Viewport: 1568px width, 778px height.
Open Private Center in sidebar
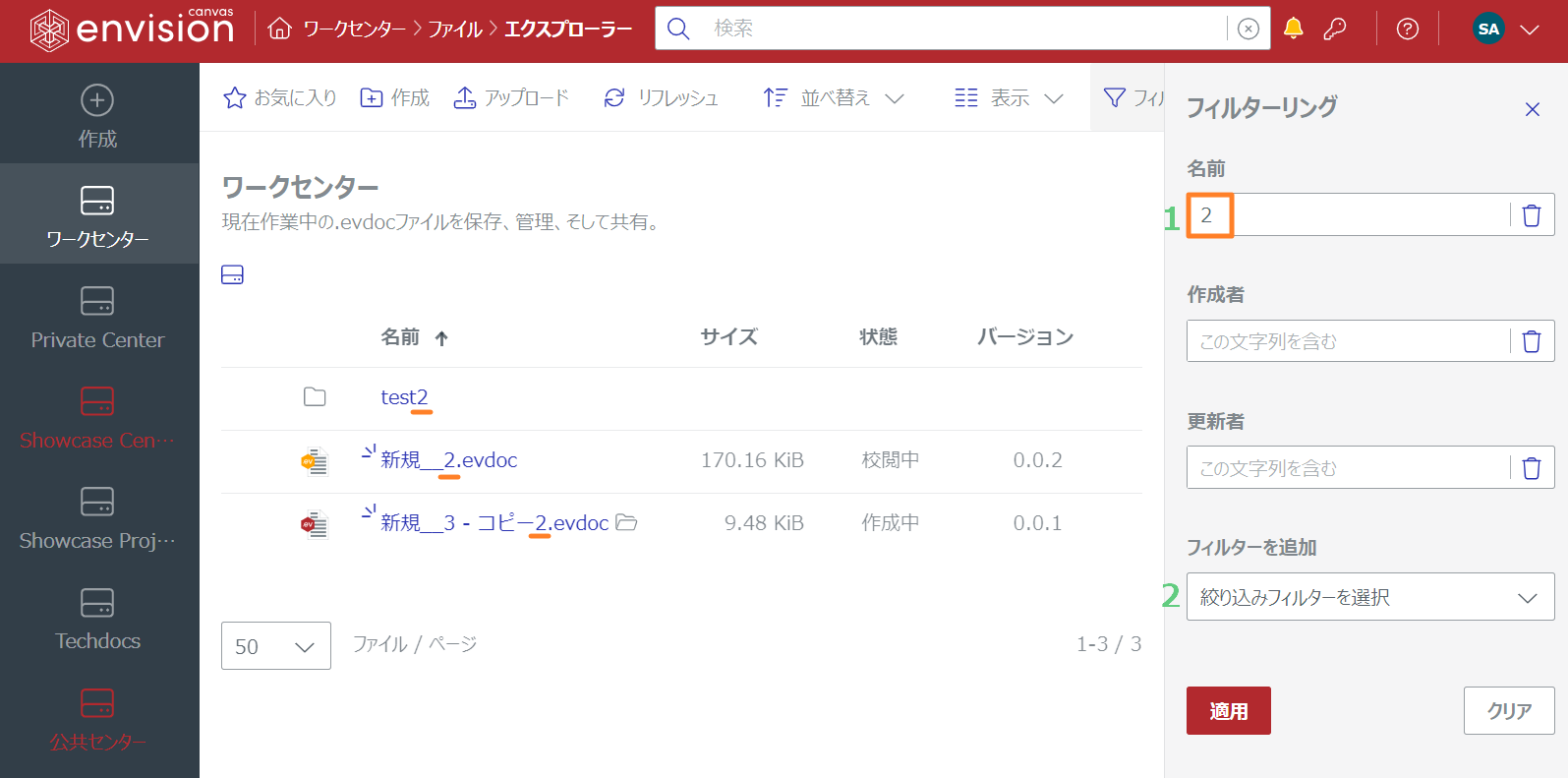click(x=97, y=317)
